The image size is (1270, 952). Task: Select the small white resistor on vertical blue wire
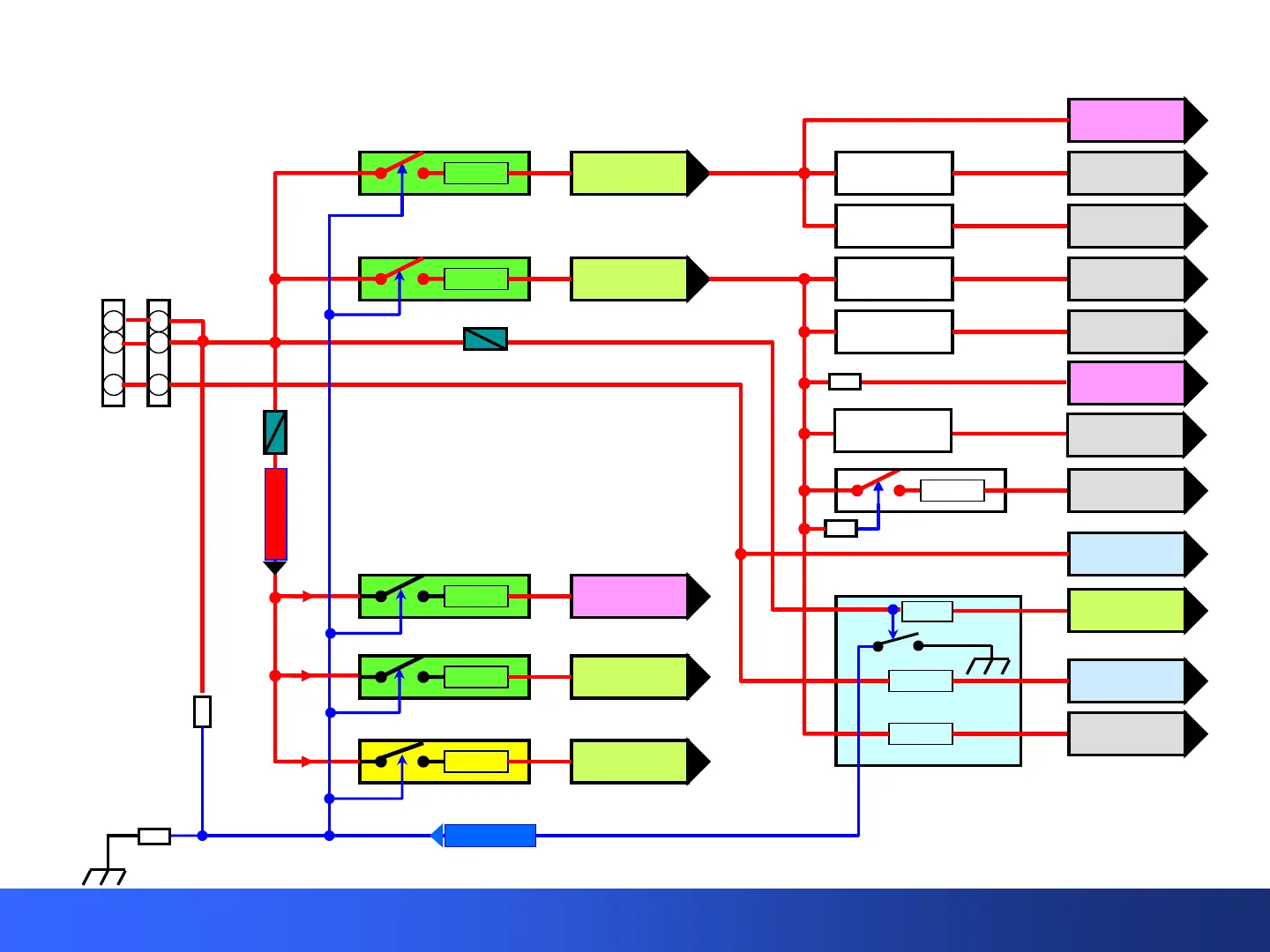[202, 711]
